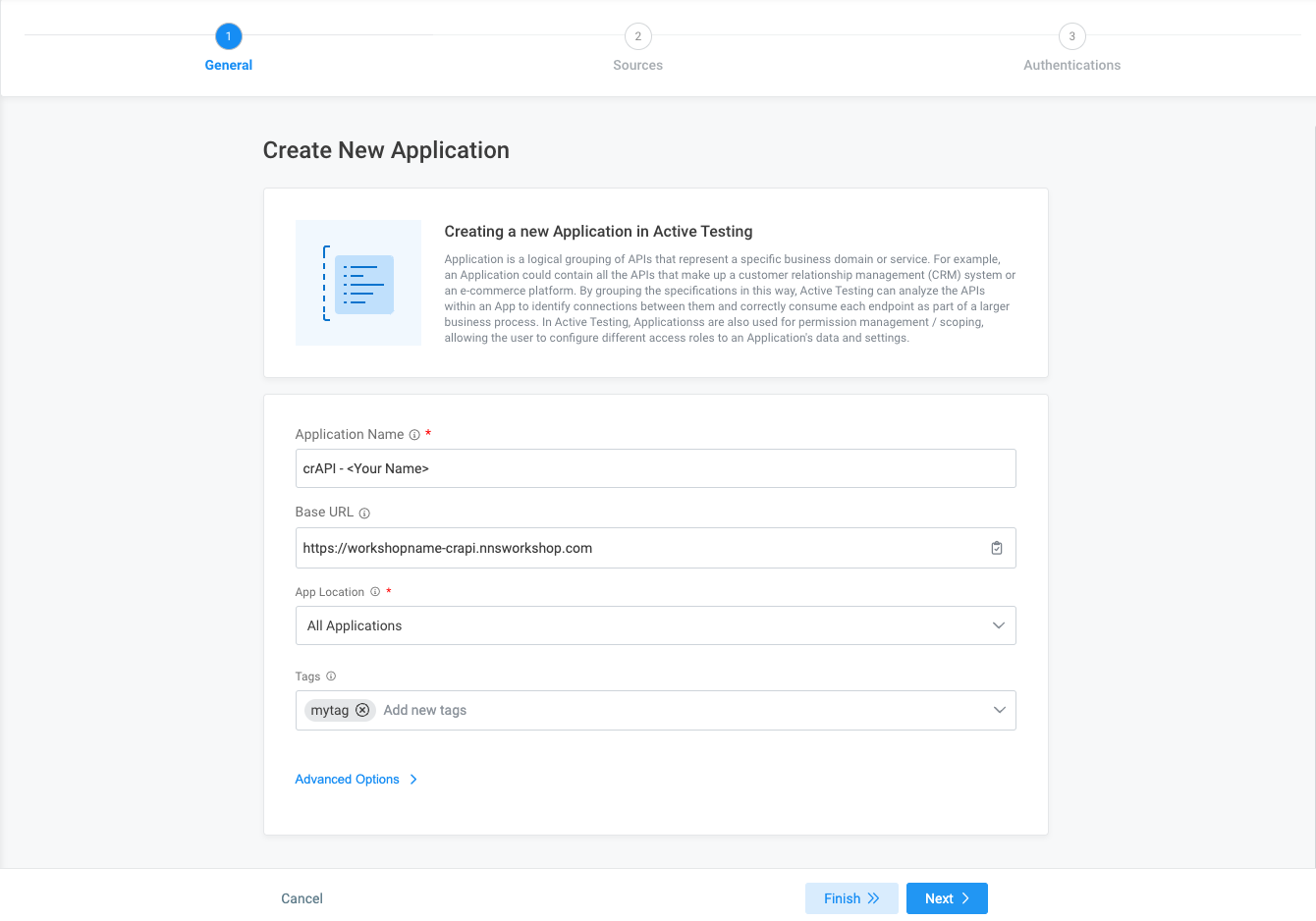Click into the Application Name field
The width and height of the screenshot is (1316, 921).
(655, 468)
